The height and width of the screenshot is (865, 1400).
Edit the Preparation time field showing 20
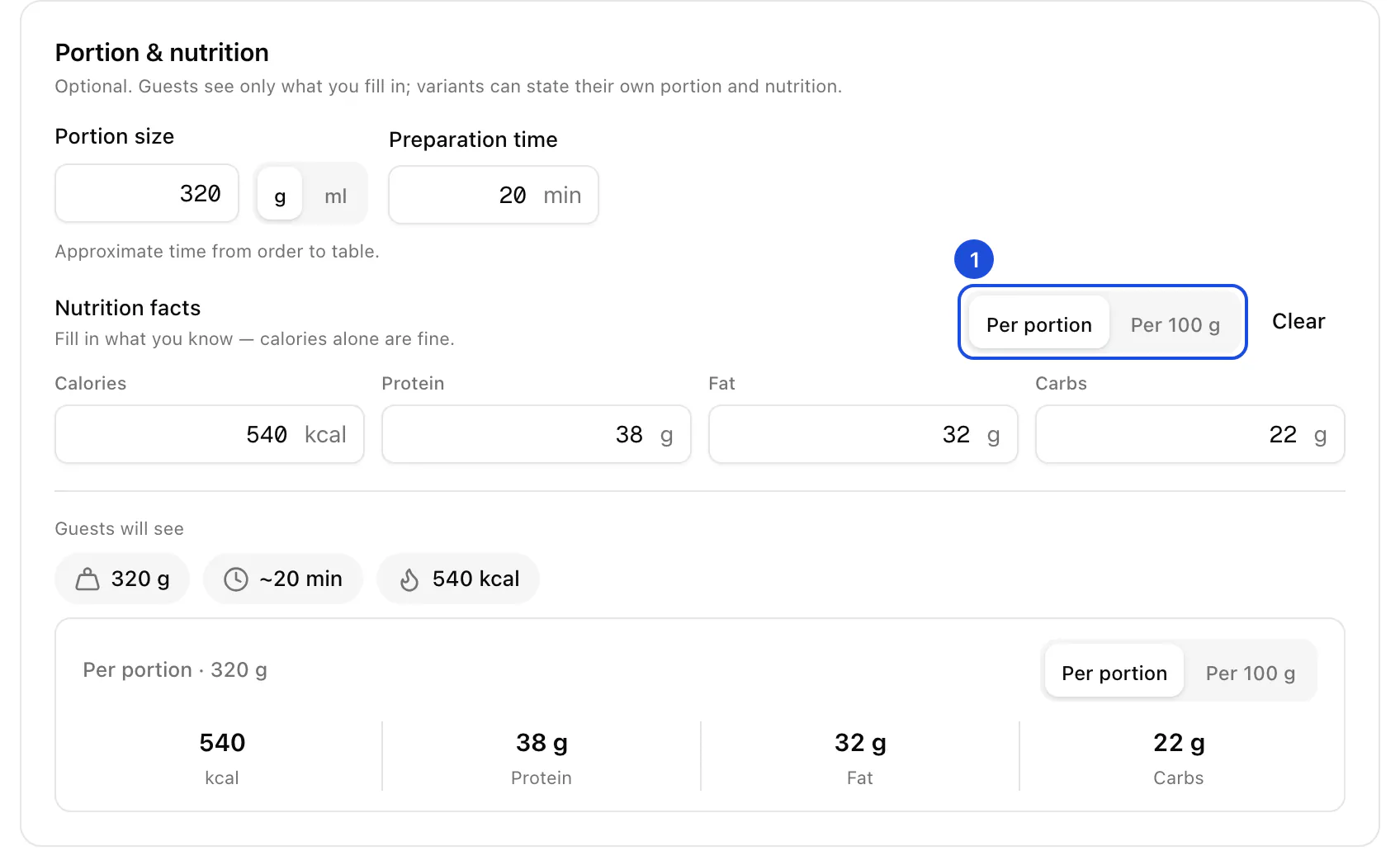click(494, 195)
